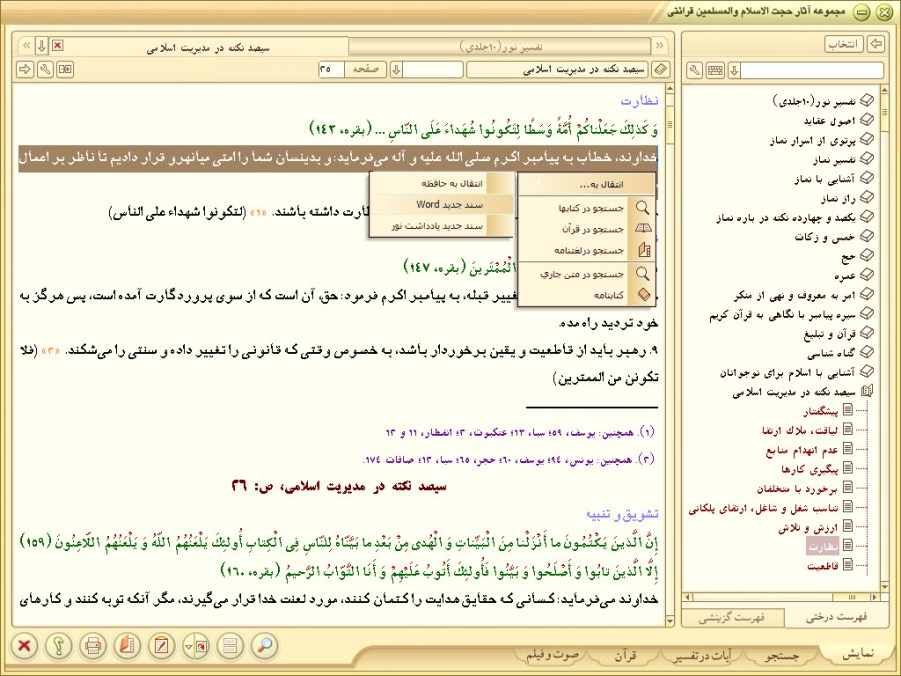Click the page number field showing ۳۵

330,70
